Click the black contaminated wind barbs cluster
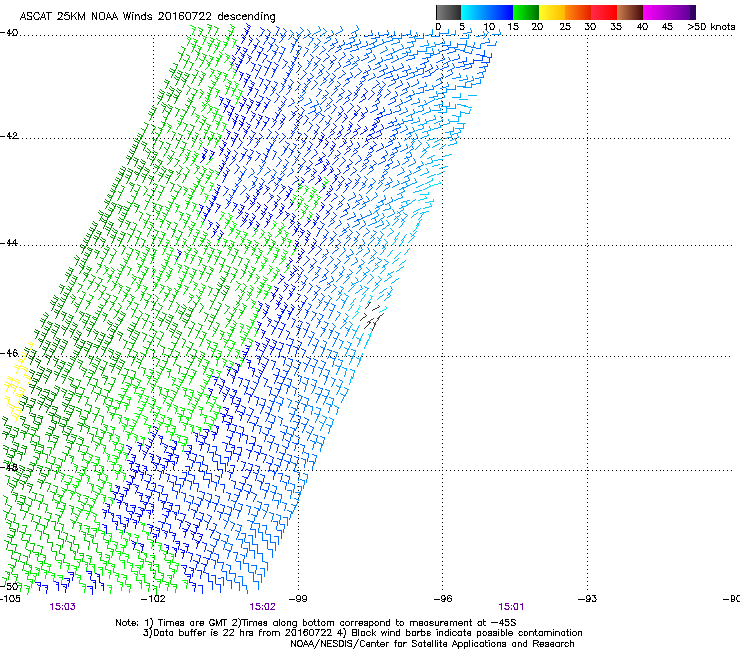Image resolution: width=740 pixels, height=650 pixels. click(x=373, y=316)
